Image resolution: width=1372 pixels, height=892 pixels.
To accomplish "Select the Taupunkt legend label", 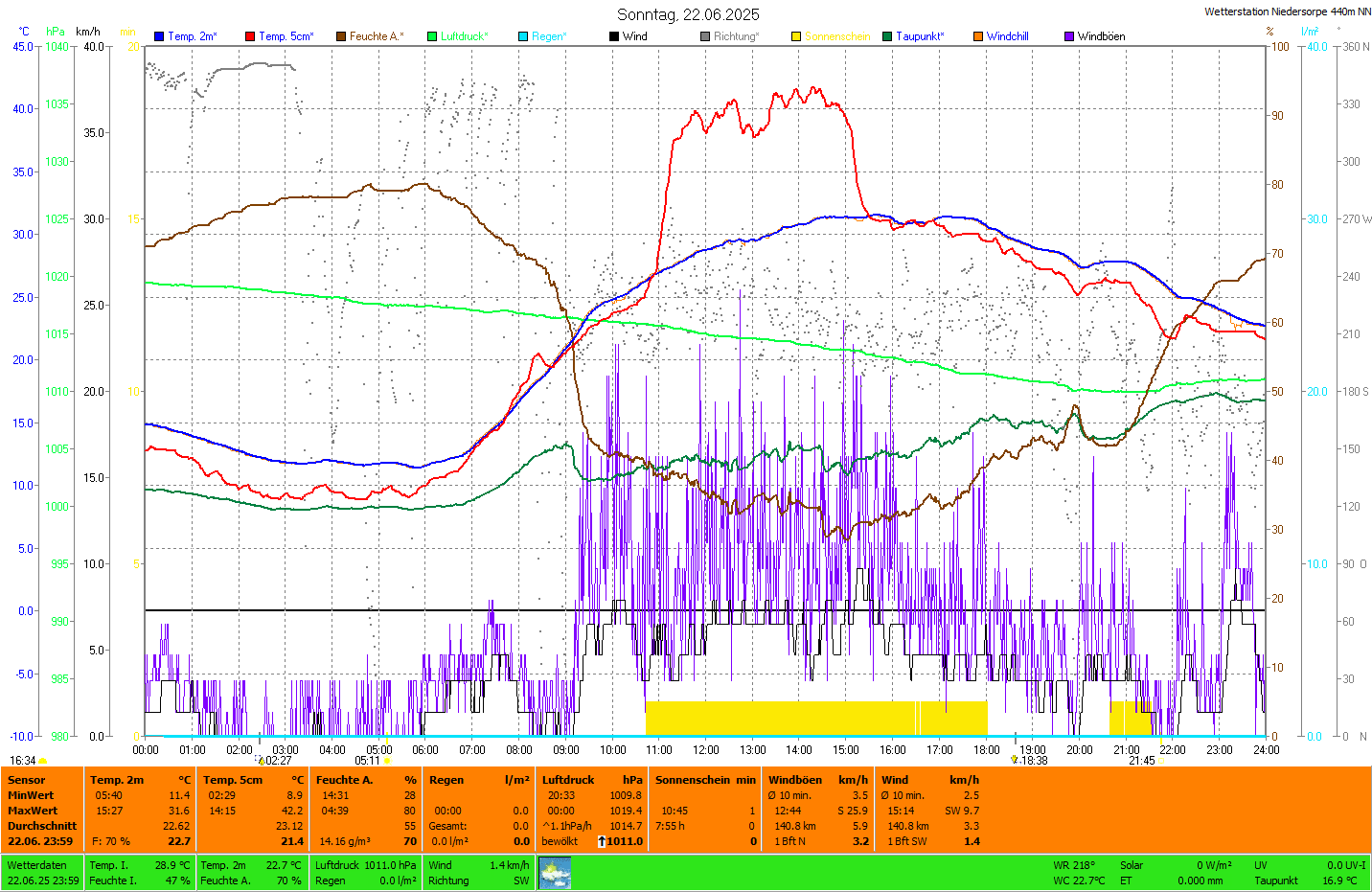I will point(920,36).
